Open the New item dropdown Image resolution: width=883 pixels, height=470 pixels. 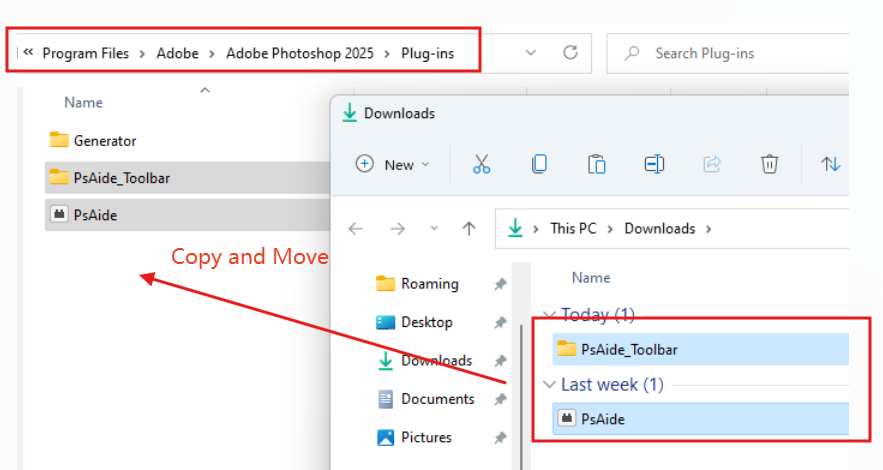click(x=393, y=165)
